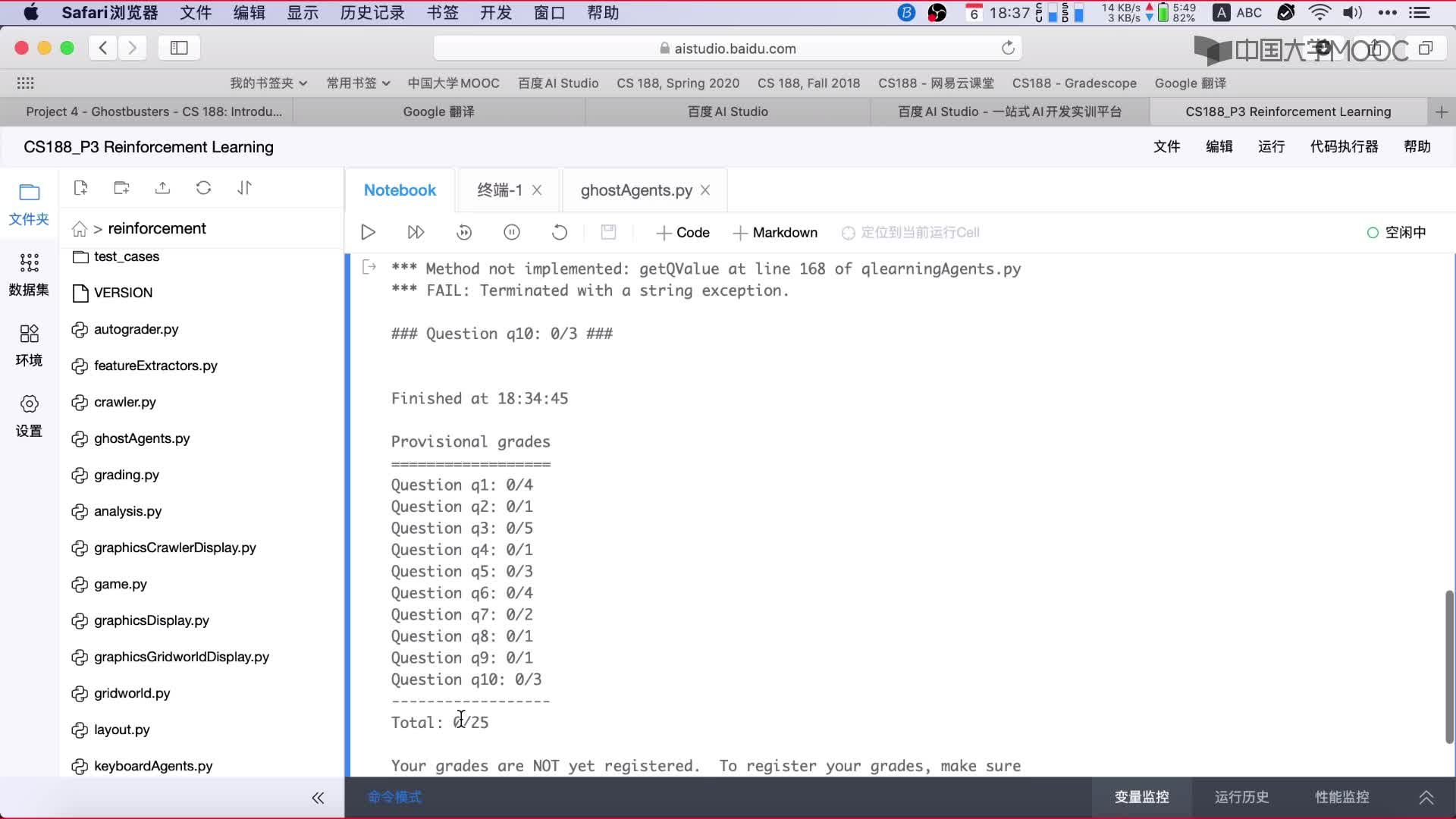Run the current notebook cell

(368, 232)
